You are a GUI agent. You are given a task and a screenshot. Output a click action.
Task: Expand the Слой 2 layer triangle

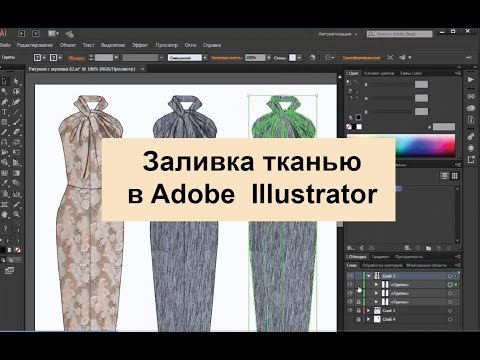point(369,310)
